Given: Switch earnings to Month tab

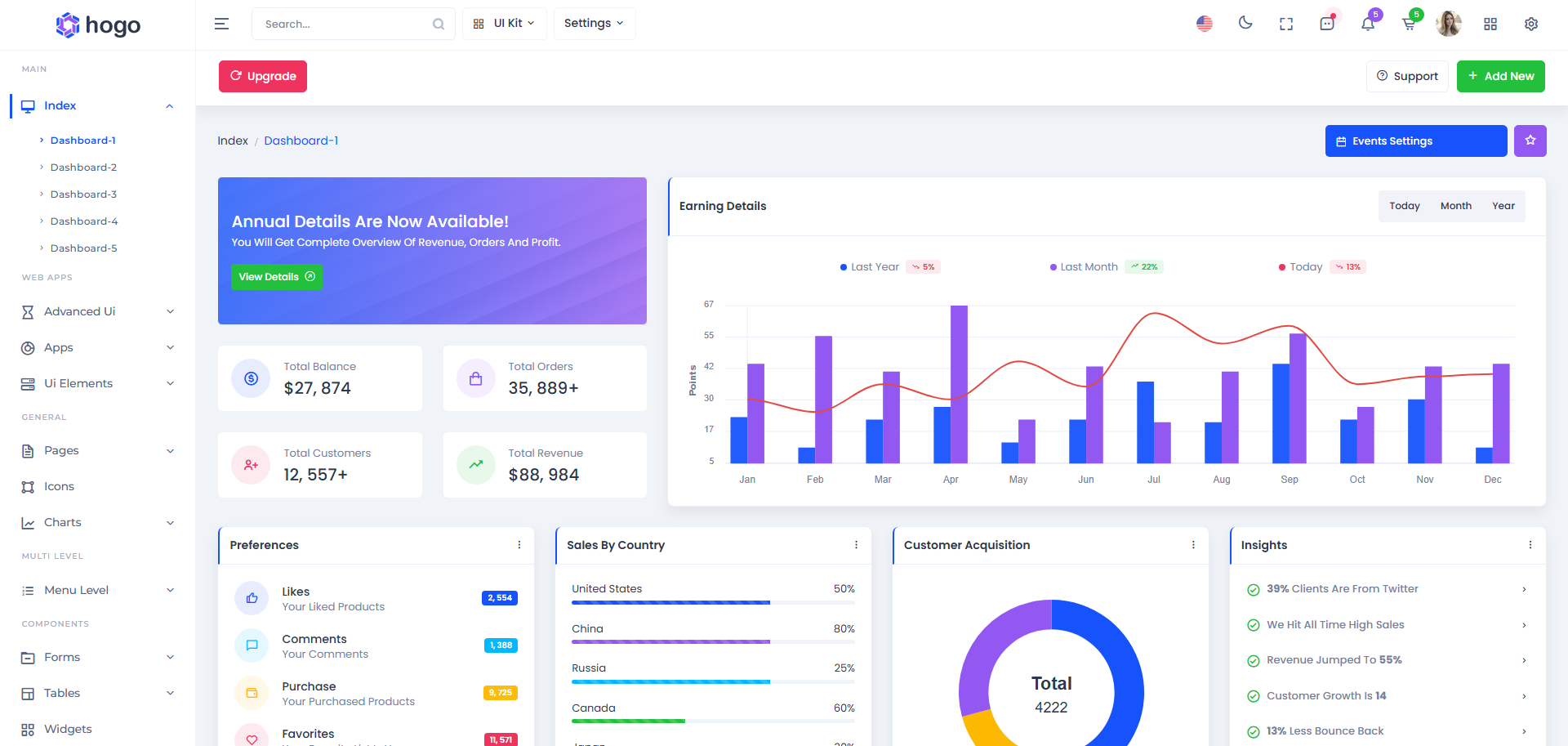Looking at the screenshot, I should [x=1456, y=206].
